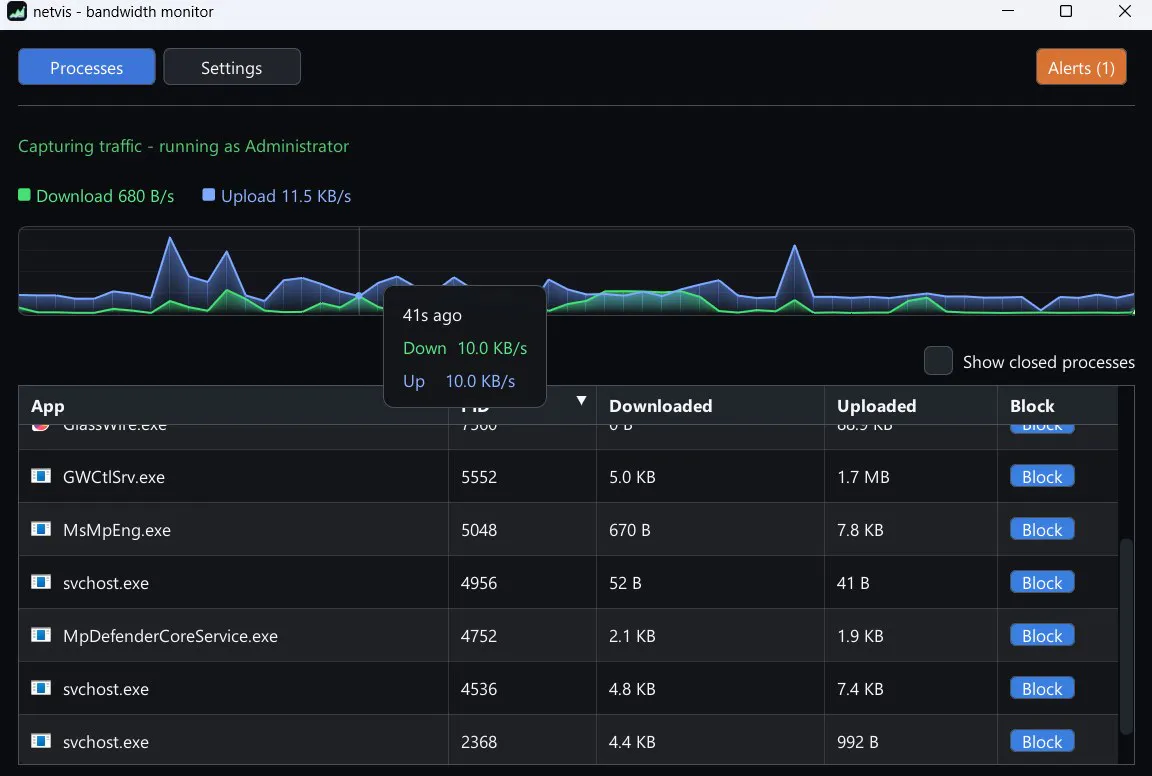1152x776 pixels.
Task: Click PID value 5552
Action: [479, 477]
